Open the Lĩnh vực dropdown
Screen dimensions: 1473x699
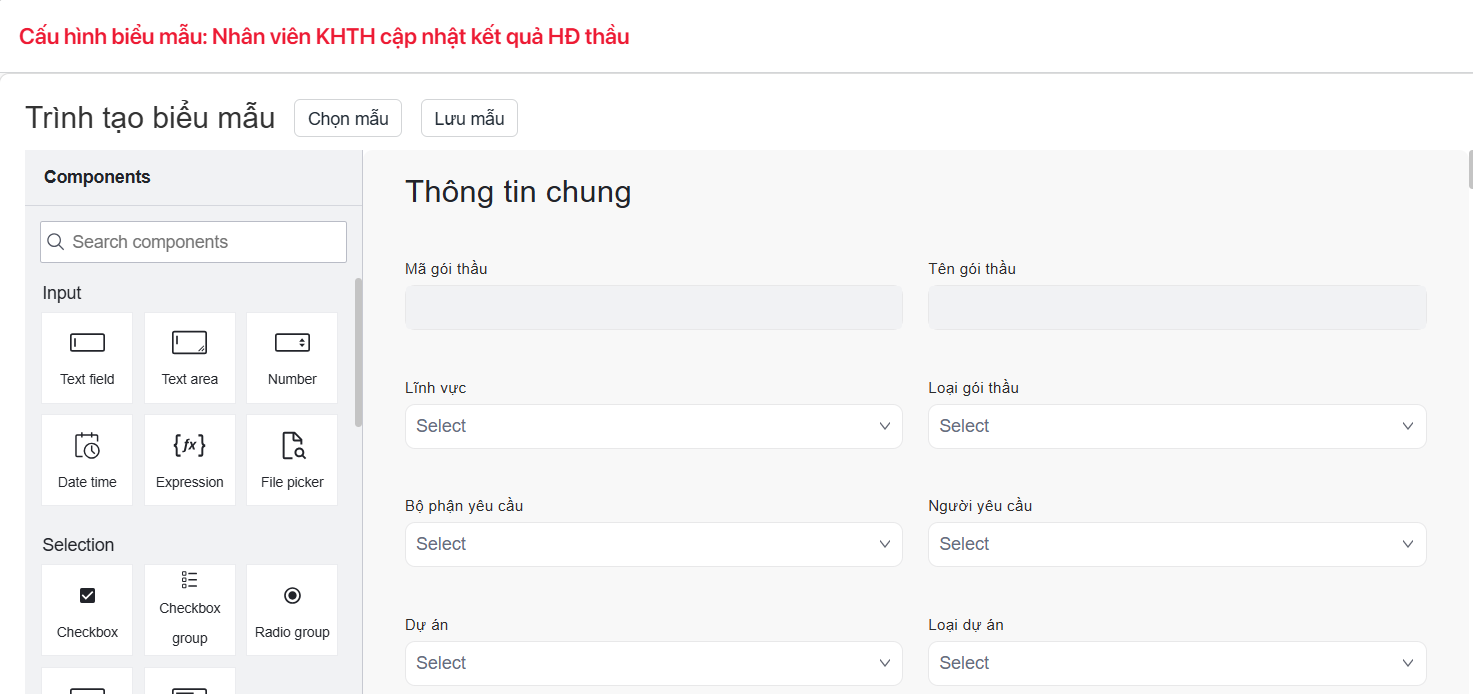click(x=653, y=426)
